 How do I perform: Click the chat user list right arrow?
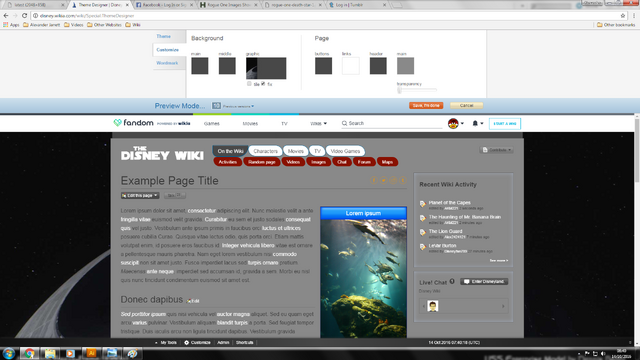503,306
